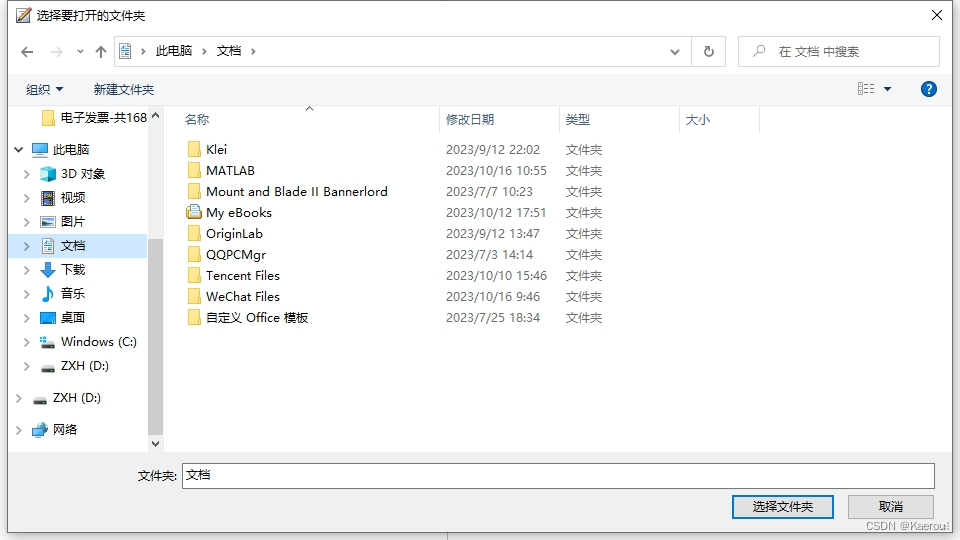Image resolution: width=960 pixels, height=540 pixels.
Task: Select 文档 in the navigation tree
Action: coord(62,246)
